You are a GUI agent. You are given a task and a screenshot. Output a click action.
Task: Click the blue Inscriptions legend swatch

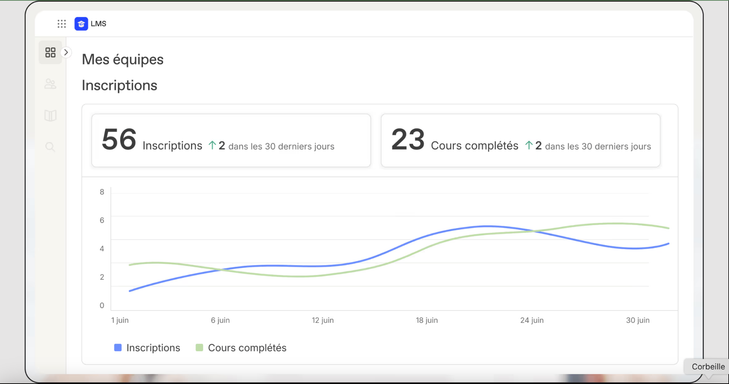pos(118,348)
